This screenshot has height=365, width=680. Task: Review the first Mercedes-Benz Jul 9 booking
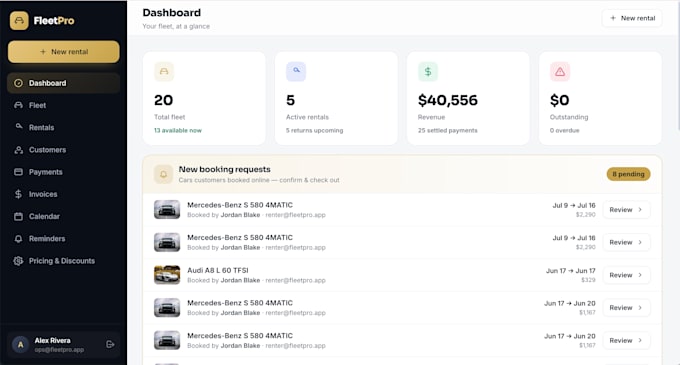(626, 210)
